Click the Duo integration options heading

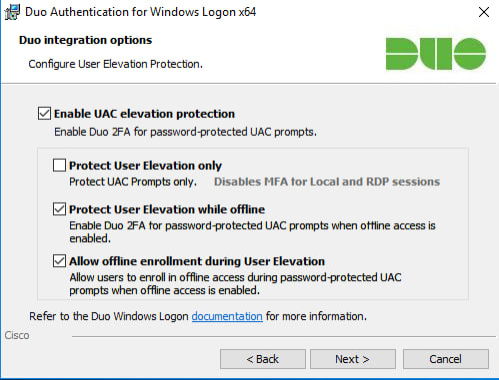pos(85,40)
